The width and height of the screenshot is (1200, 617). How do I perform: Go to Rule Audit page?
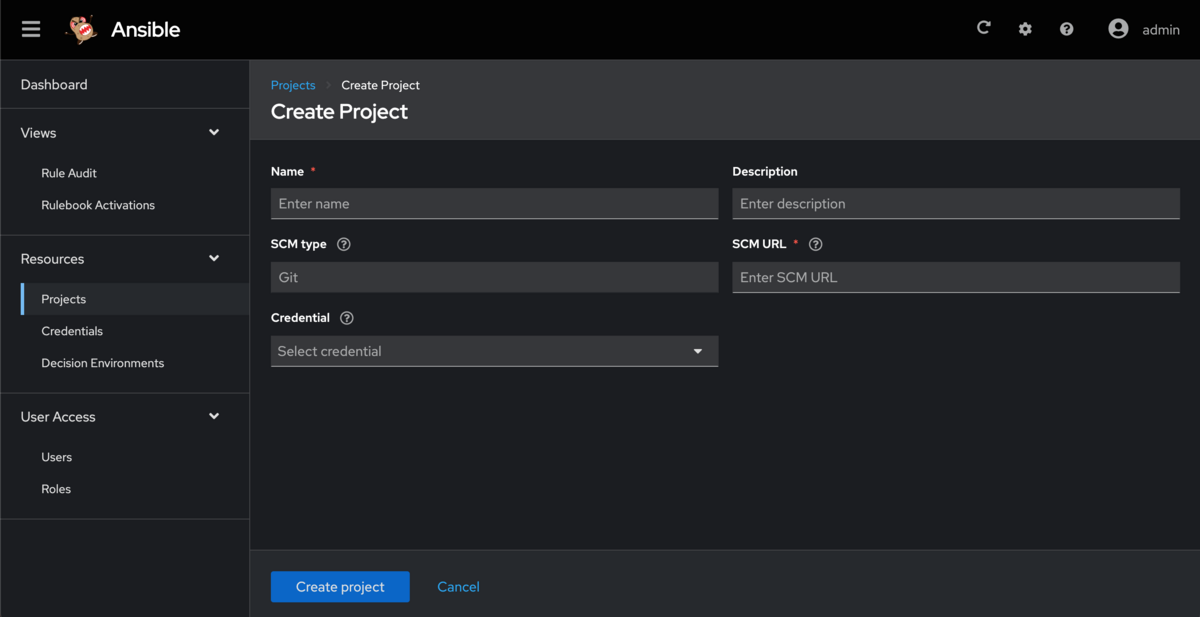pyautogui.click(x=69, y=173)
